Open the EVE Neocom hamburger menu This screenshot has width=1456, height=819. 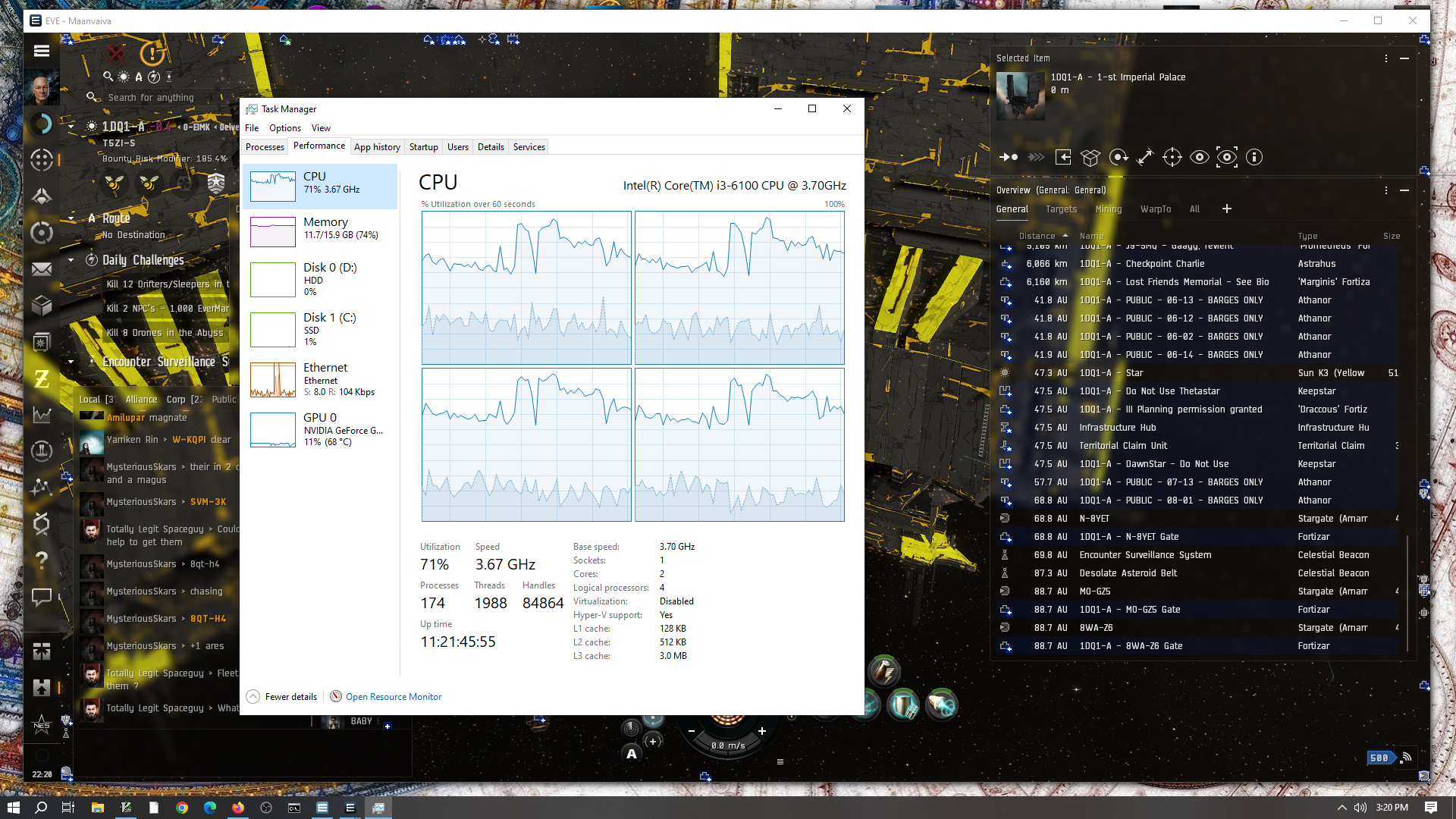coord(42,51)
